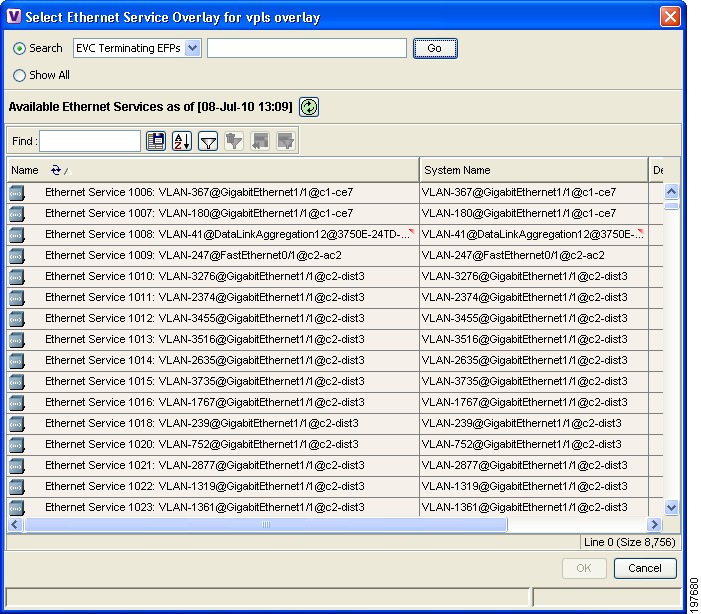Click icon beside Ethernet Service 1012 row
Viewport: 701px width, 614px height.
click(x=17, y=319)
